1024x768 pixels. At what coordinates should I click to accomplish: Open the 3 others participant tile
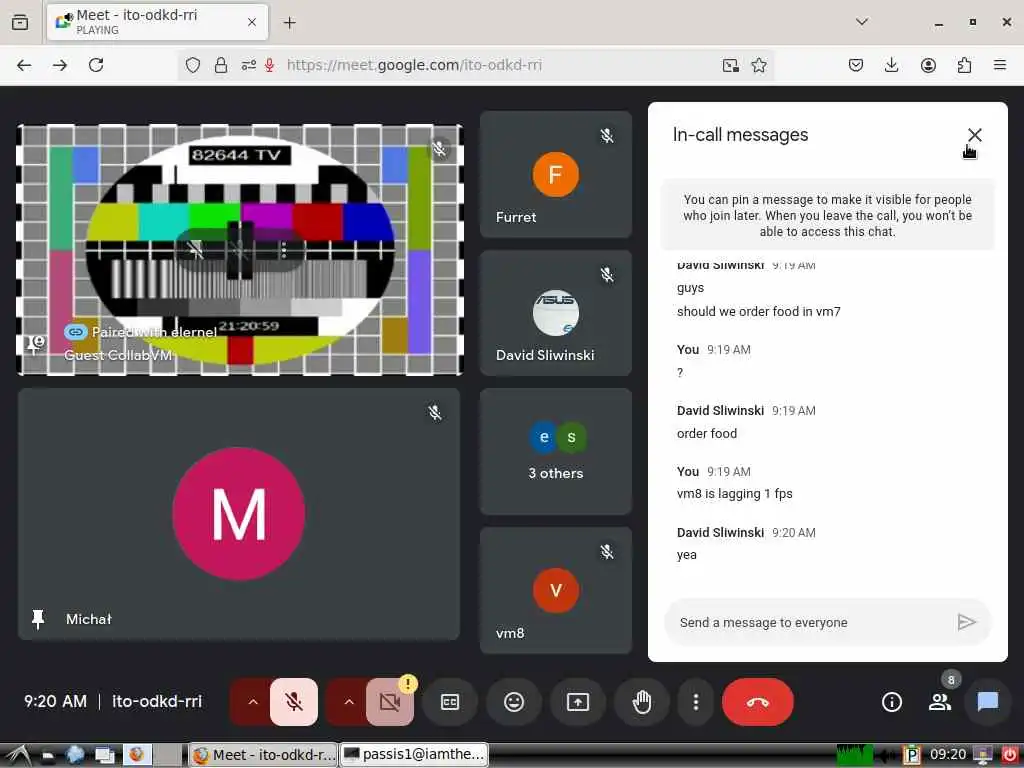tap(556, 451)
